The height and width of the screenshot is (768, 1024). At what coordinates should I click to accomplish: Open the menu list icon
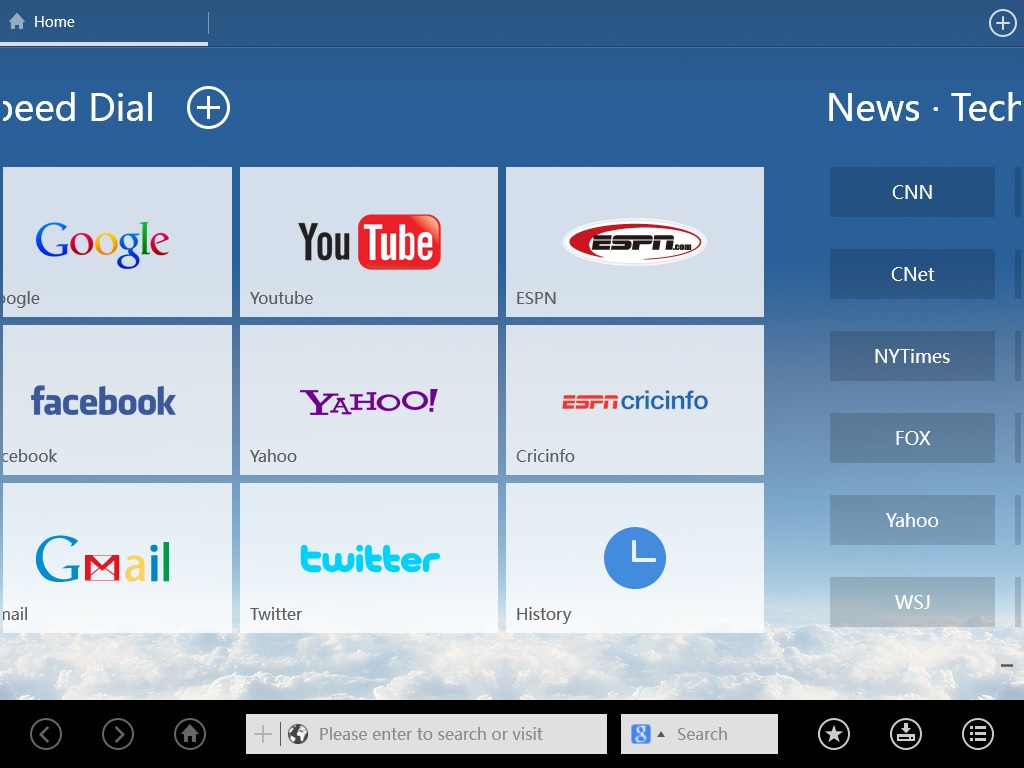978,734
